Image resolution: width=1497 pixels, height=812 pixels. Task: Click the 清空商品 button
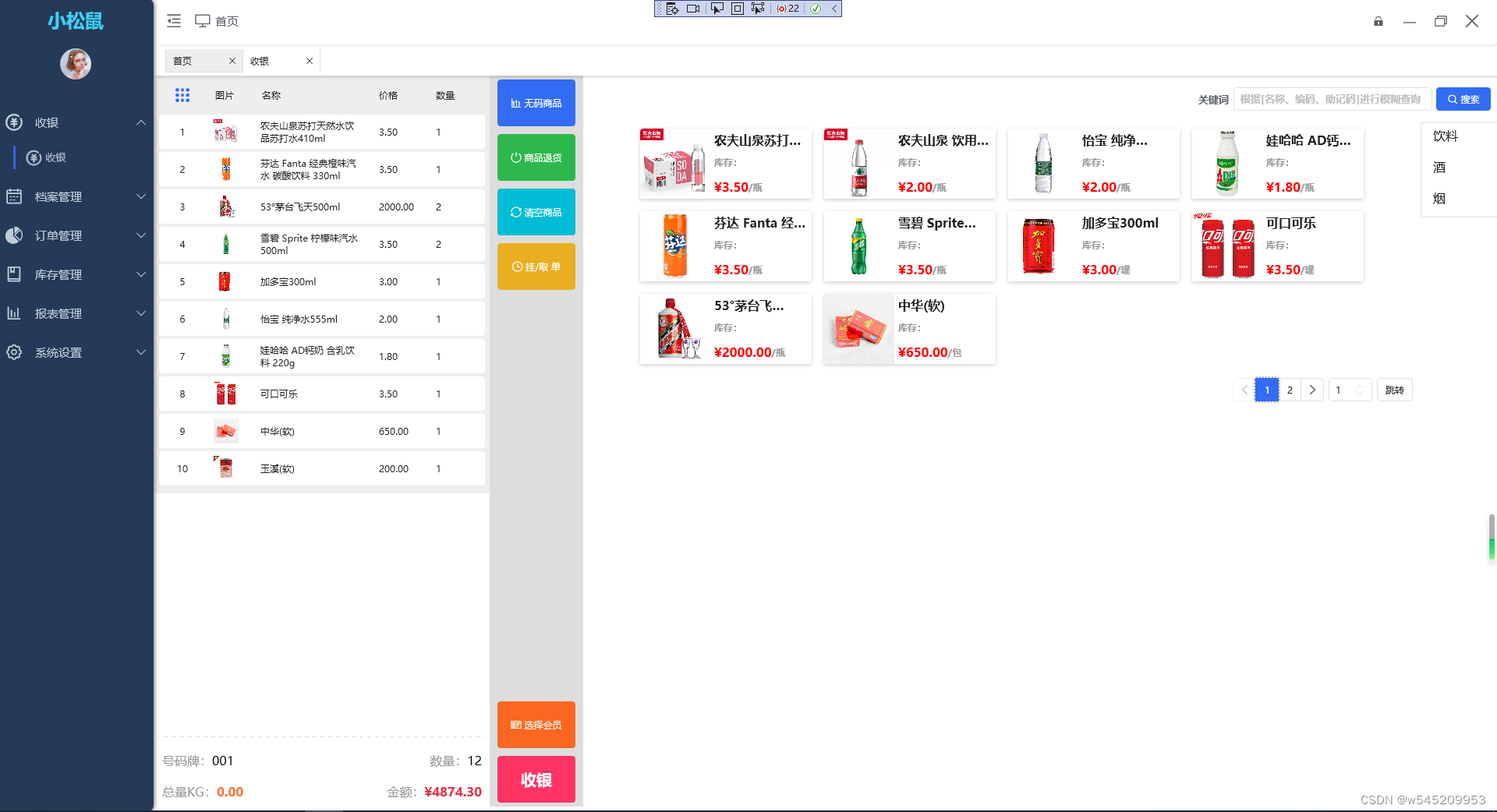click(536, 212)
